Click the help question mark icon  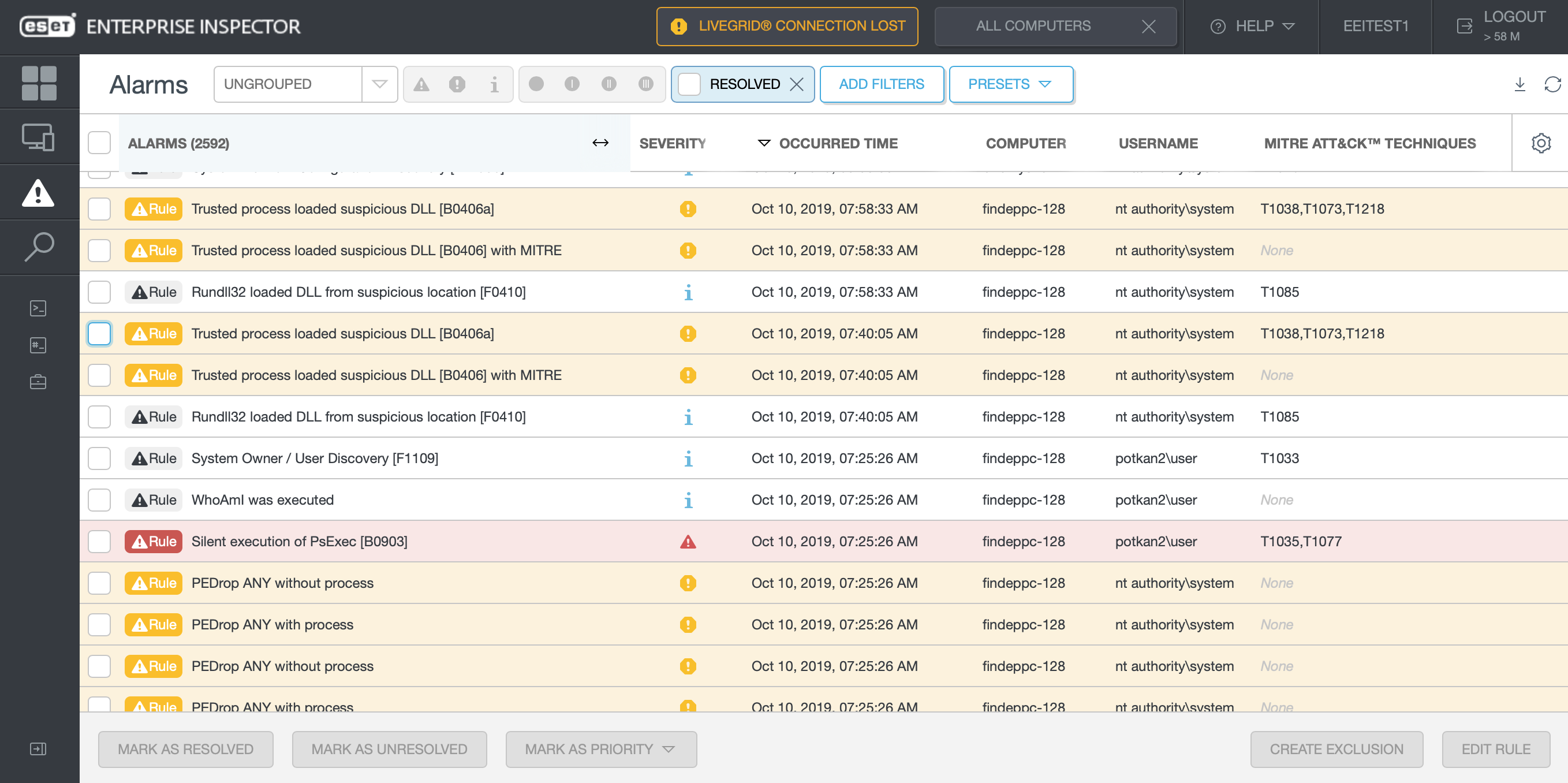pyautogui.click(x=1218, y=26)
